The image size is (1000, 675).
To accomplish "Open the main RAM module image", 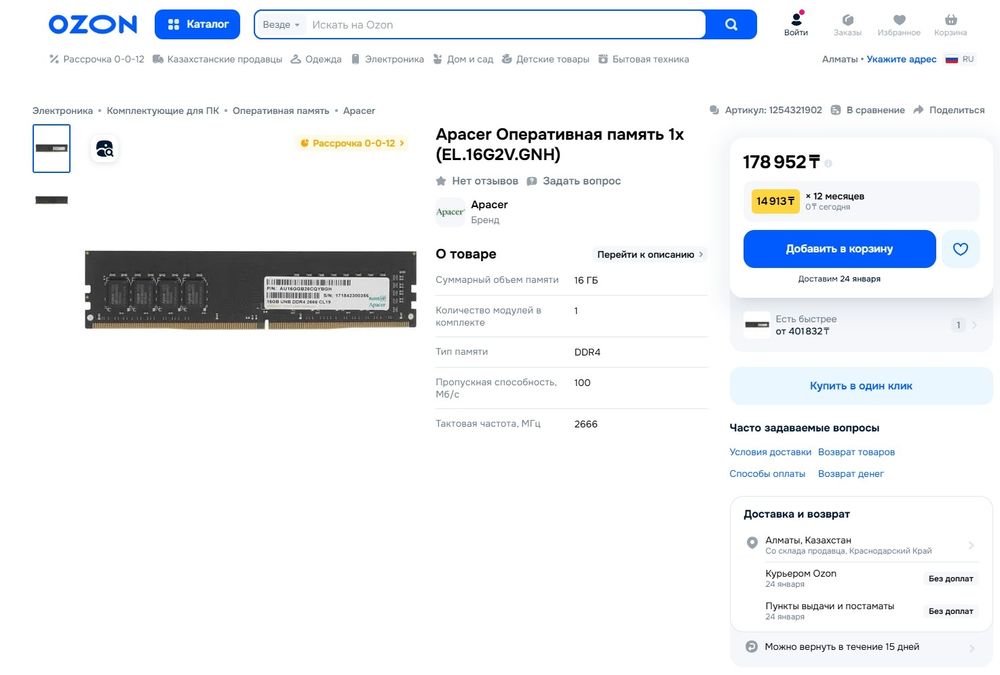I will click(251, 289).
